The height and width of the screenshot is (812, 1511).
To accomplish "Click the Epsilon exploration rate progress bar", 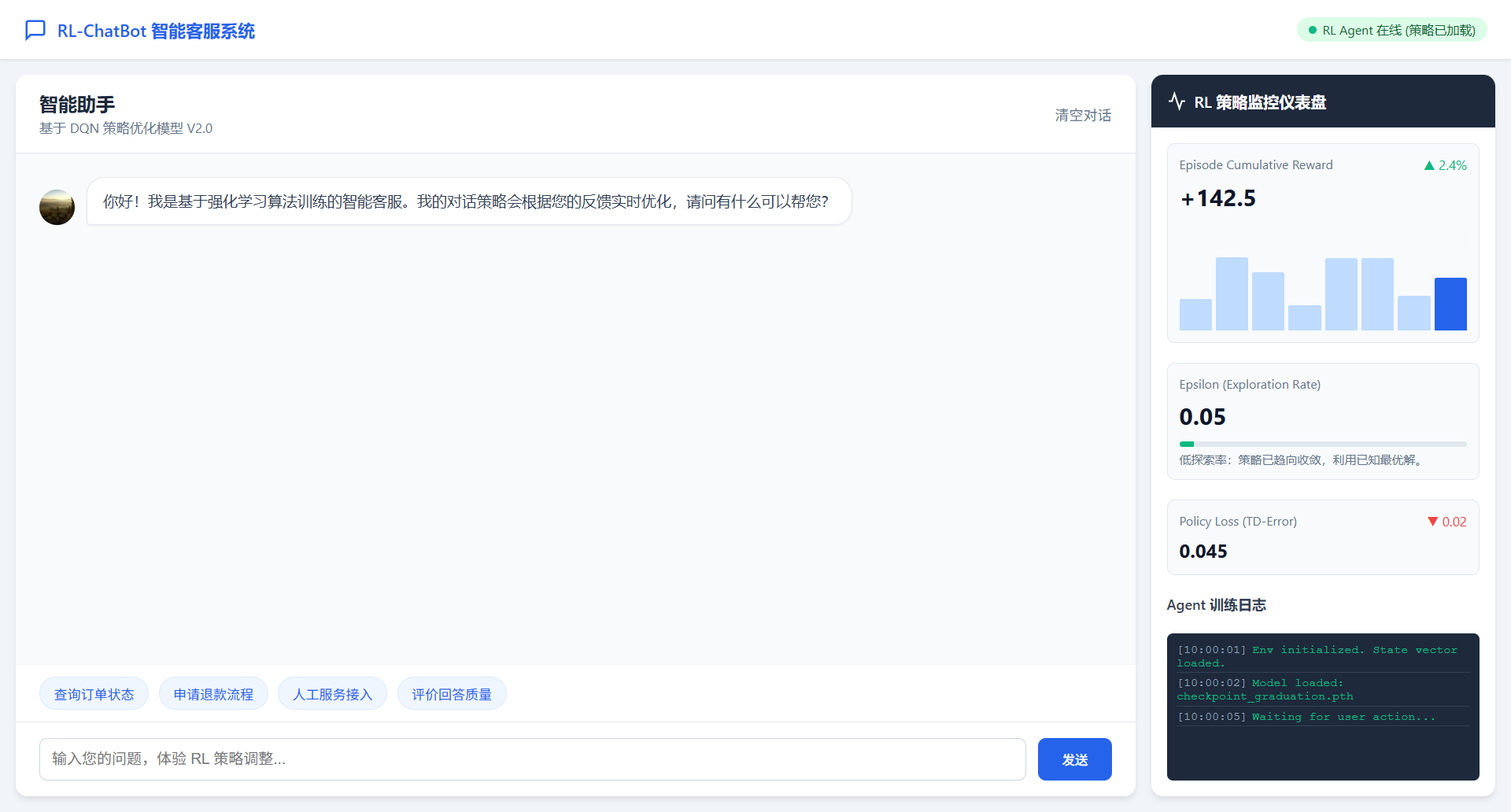I will (x=1322, y=444).
